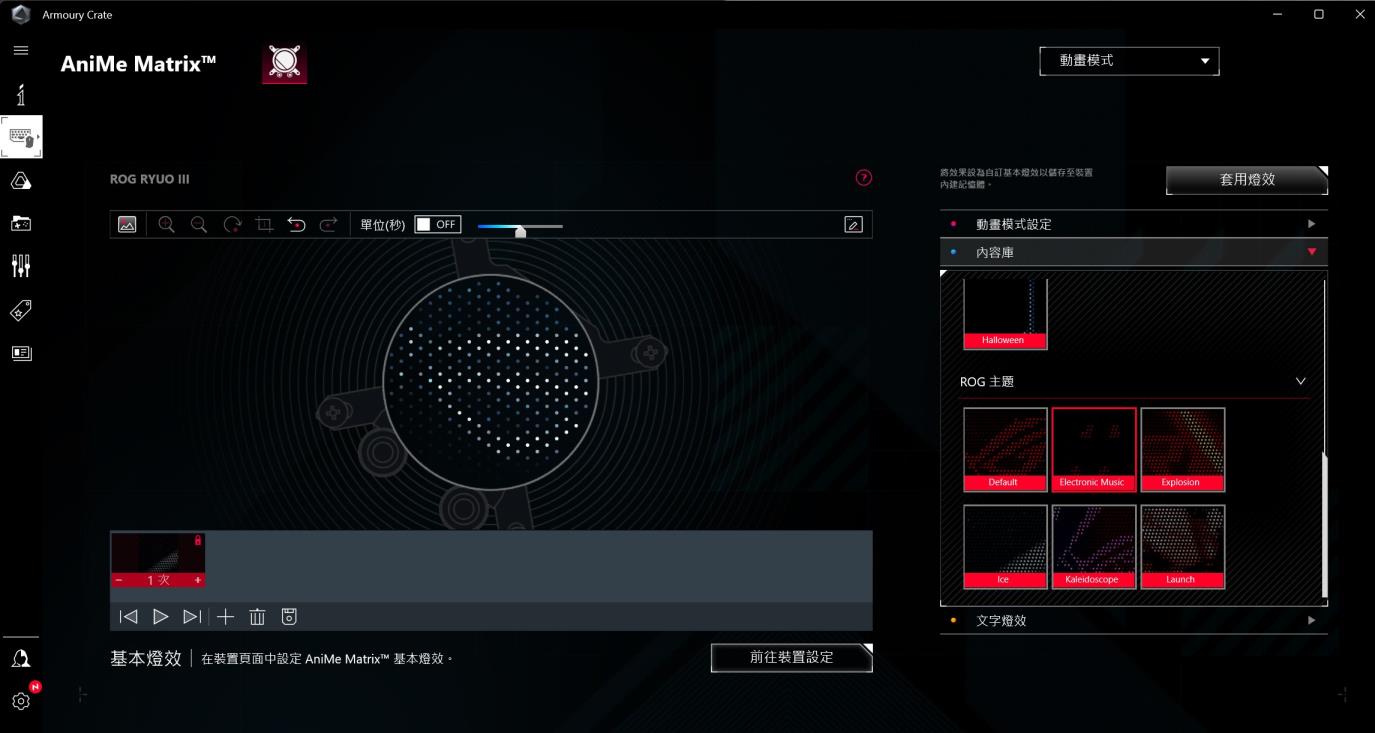Increase repeat count with plus button
This screenshot has height=733, width=1375.
click(x=197, y=580)
